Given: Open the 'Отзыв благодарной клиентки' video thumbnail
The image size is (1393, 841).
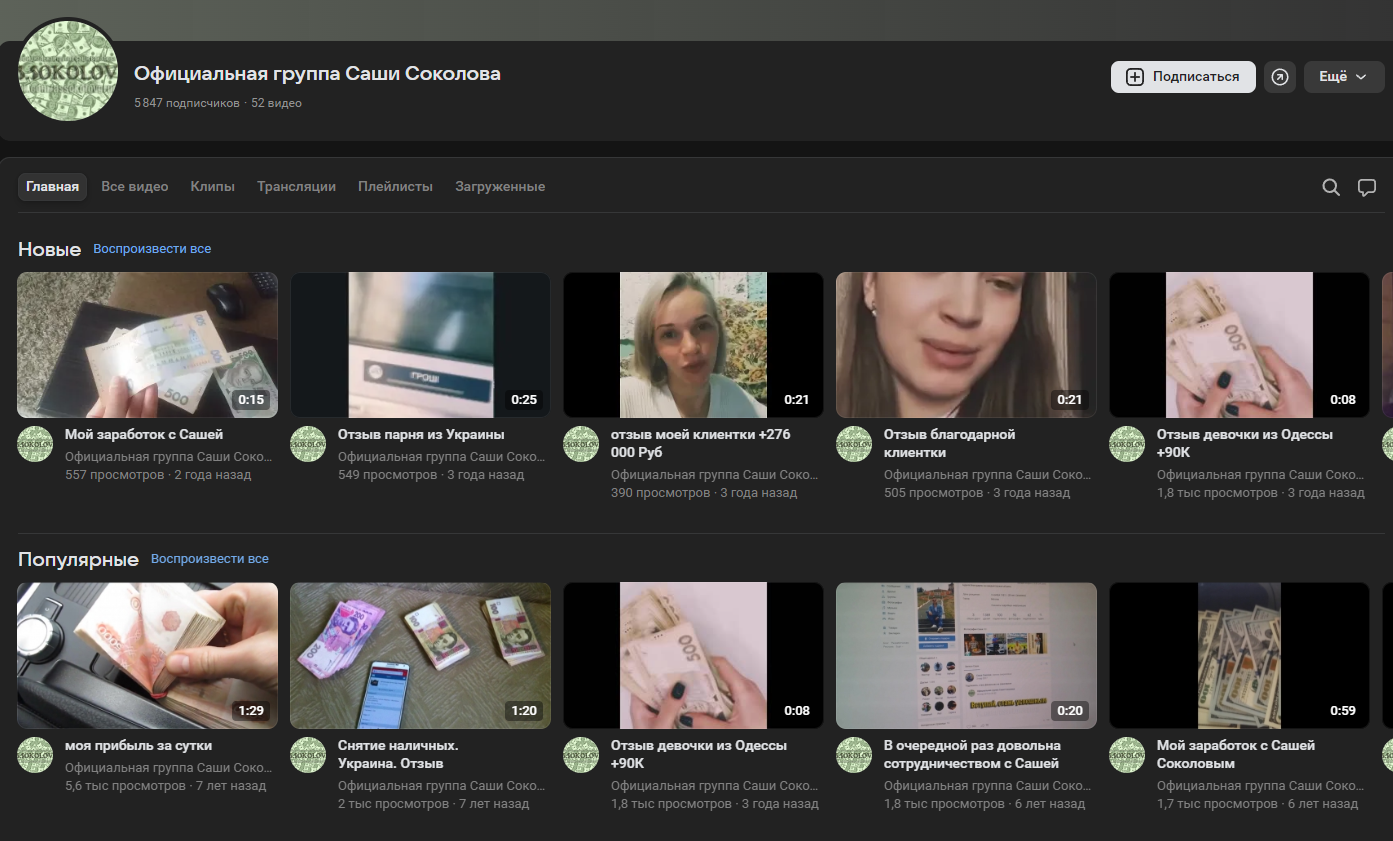Looking at the screenshot, I should [x=966, y=345].
